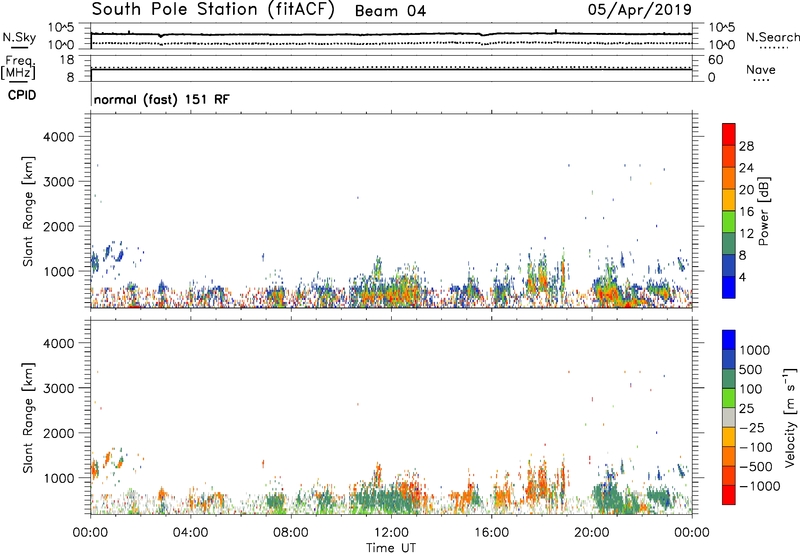The image size is (800, 554).
Task: Click the 'normal (fast) 151 RF' text
Action: [162, 99]
